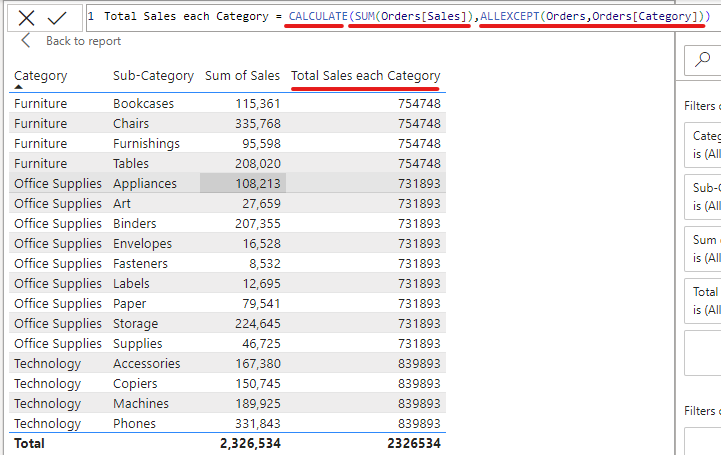Click the Technology Phones row

(x=134, y=423)
